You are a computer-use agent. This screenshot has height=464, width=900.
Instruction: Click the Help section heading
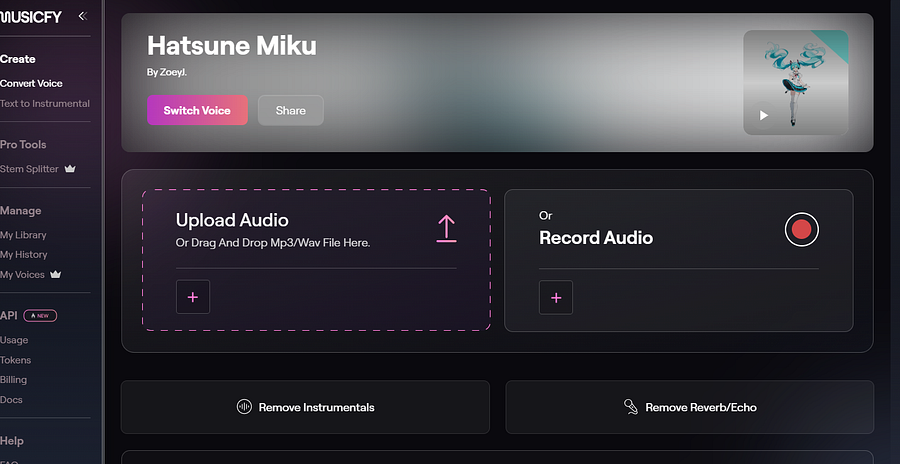(x=12, y=441)
